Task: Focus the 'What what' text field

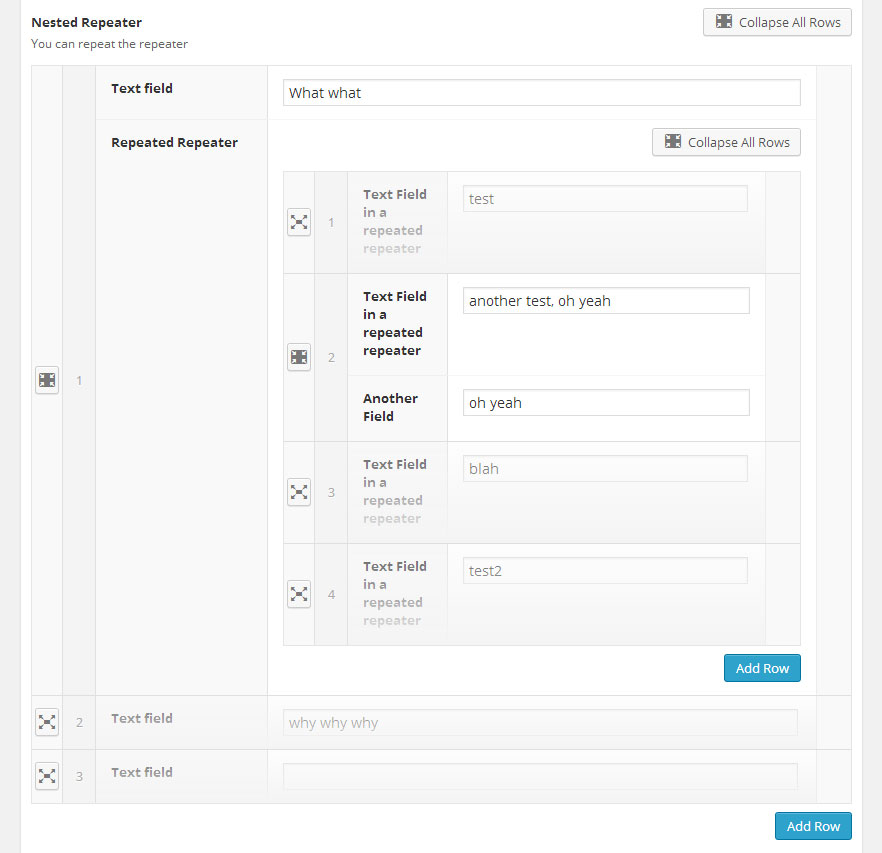Action: point(542,92)
